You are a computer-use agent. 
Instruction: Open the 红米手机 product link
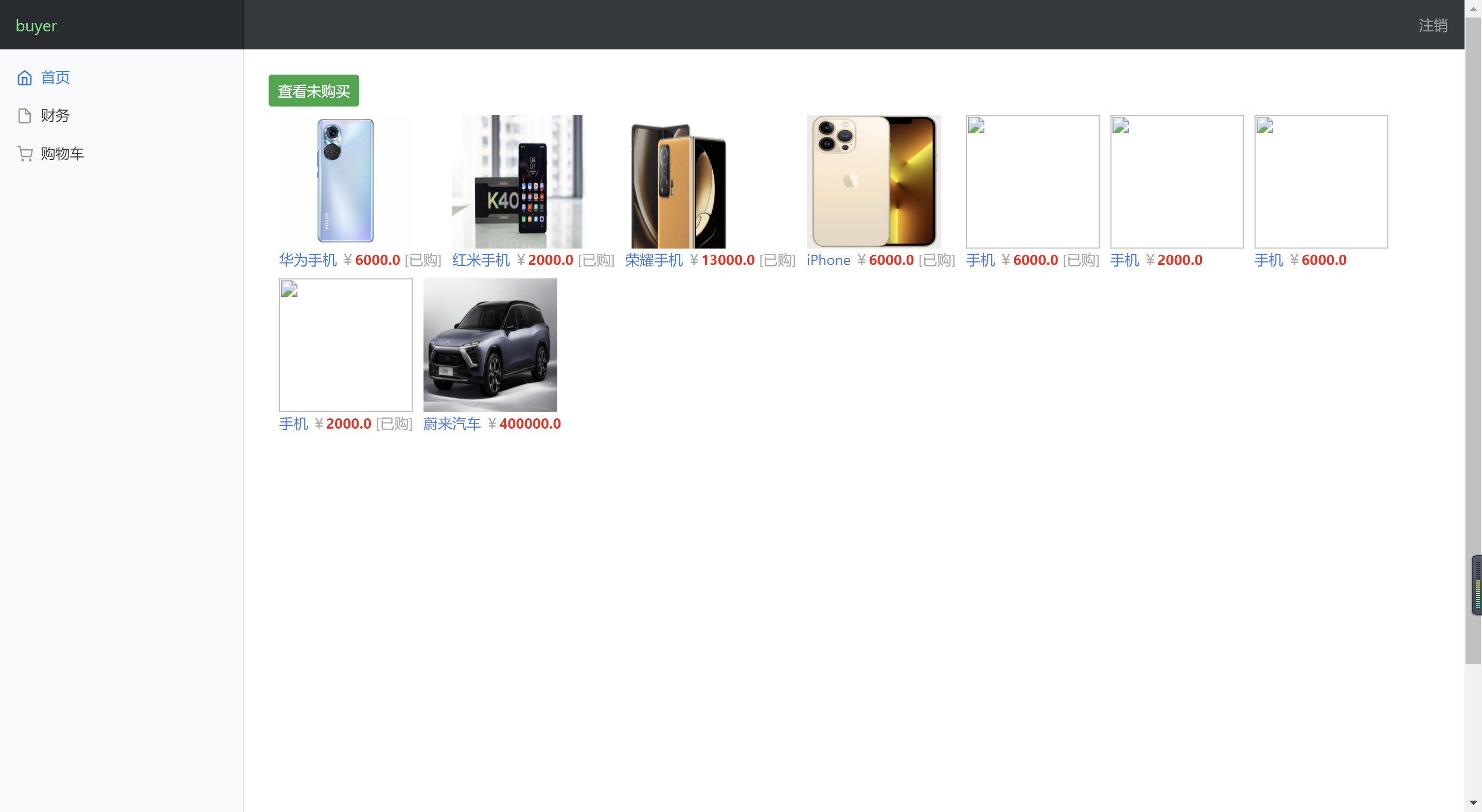point(481,260)
